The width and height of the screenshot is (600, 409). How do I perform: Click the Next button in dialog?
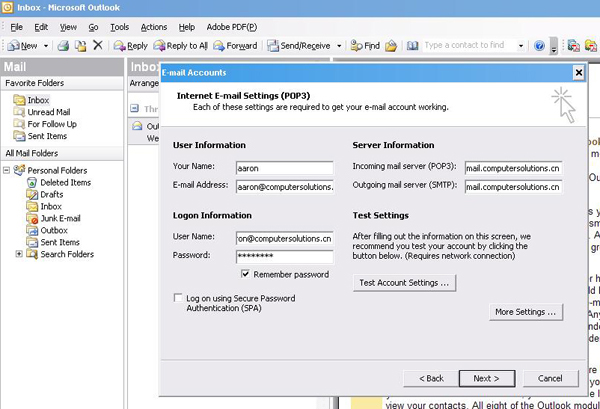coord(487,379)
